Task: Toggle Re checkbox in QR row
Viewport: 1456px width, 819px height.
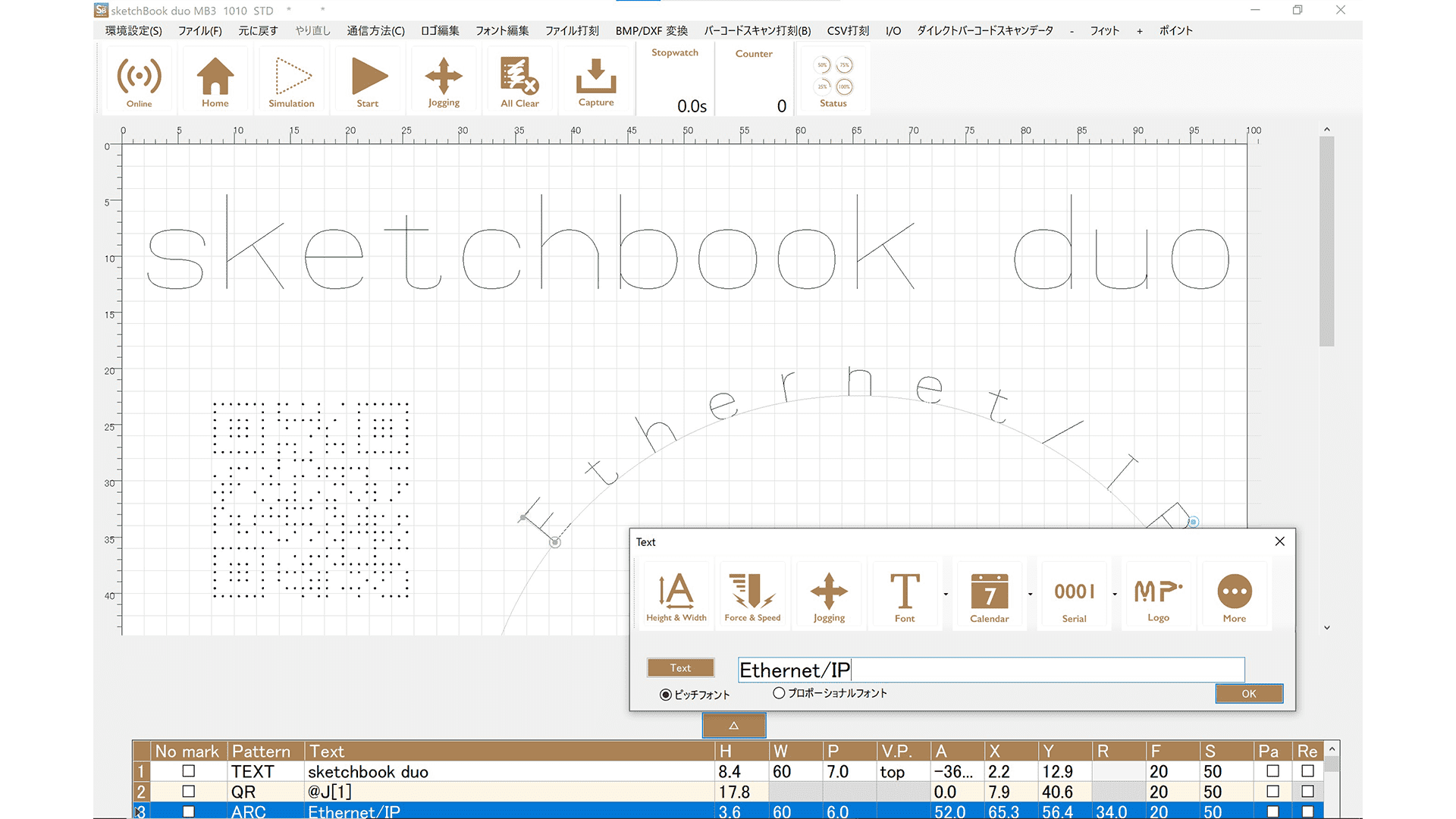Action: (x=1308, y=792)
